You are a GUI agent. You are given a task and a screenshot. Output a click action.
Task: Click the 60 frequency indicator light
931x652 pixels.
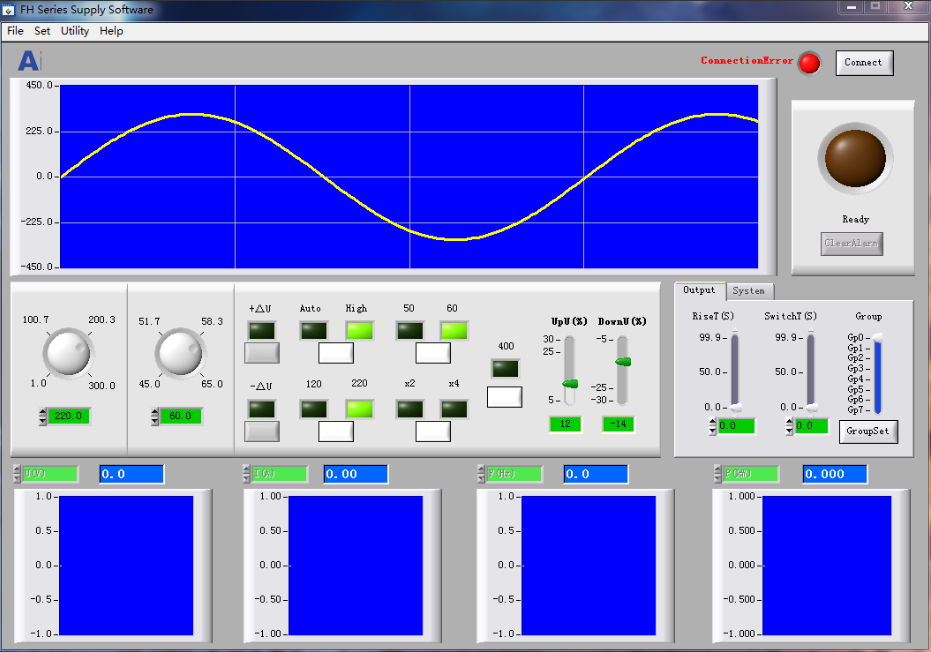tap(454, 331)
